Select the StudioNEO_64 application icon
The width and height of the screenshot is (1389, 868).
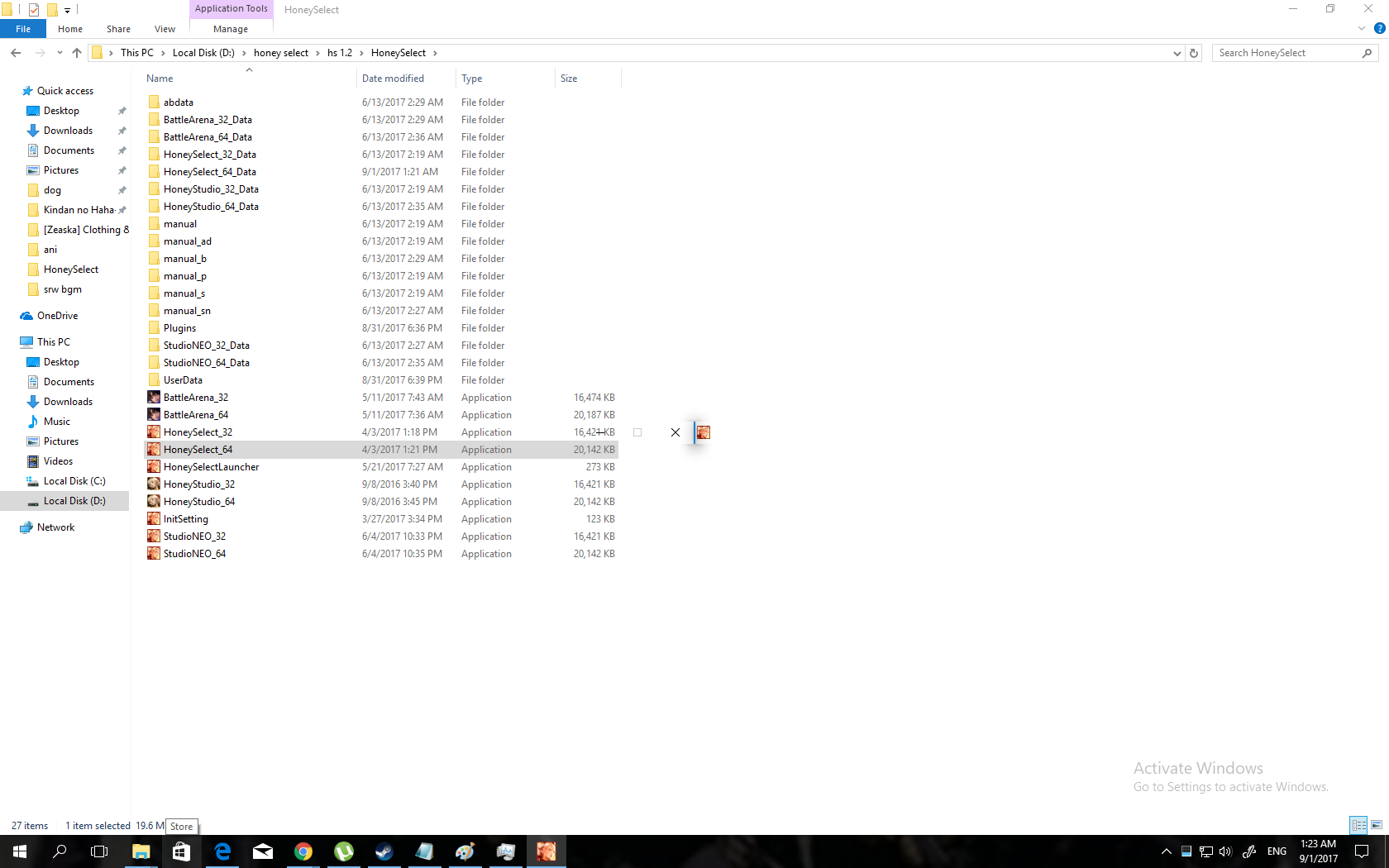pyautogui.click(x=154, y=554)
